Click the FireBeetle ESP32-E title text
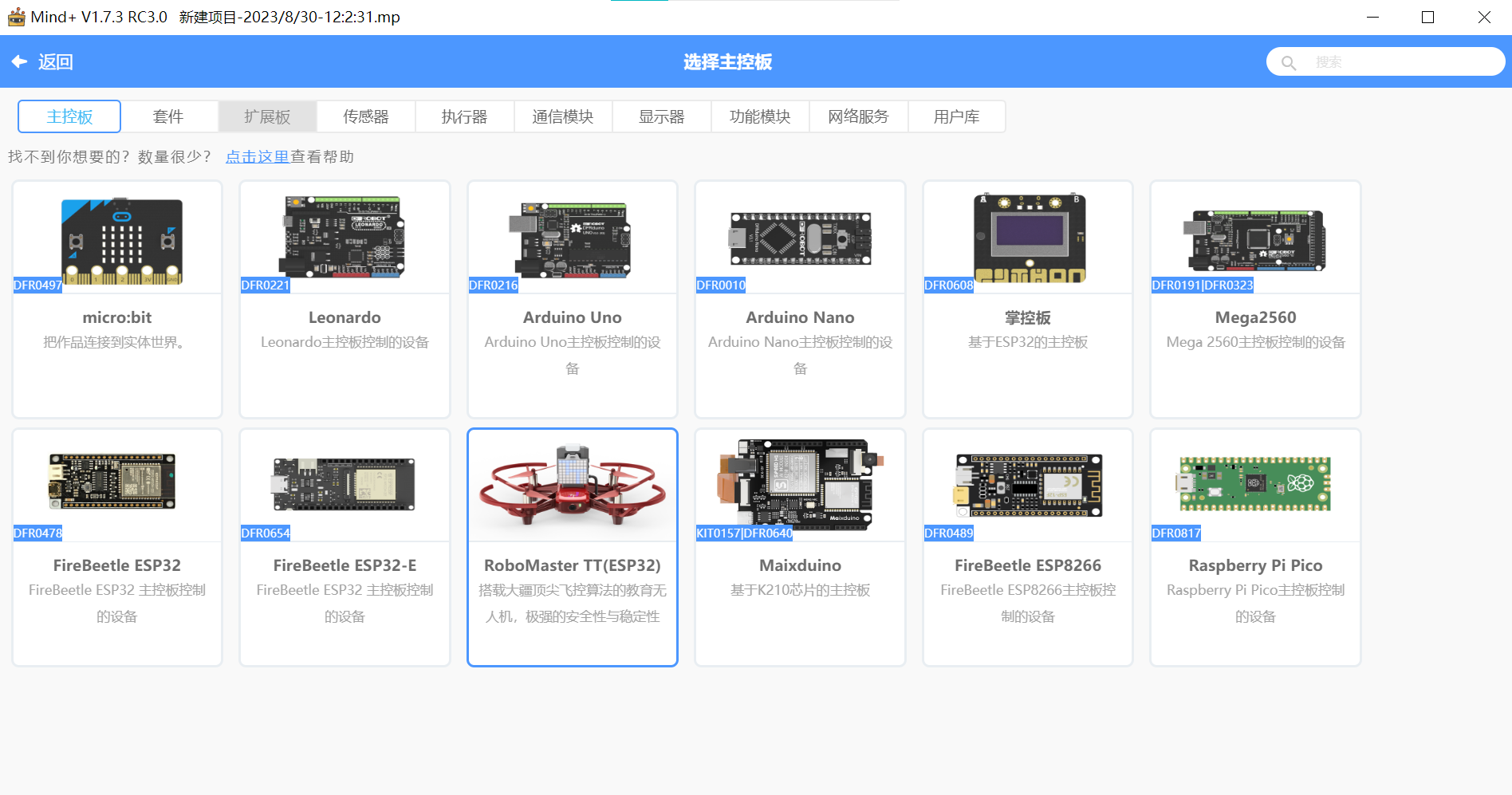 [x=345, y=565]
